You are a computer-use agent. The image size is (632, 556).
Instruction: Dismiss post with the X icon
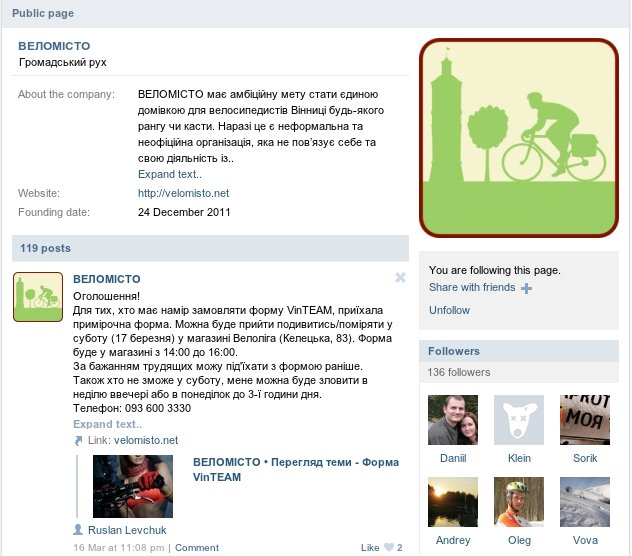tap(400, 277)
